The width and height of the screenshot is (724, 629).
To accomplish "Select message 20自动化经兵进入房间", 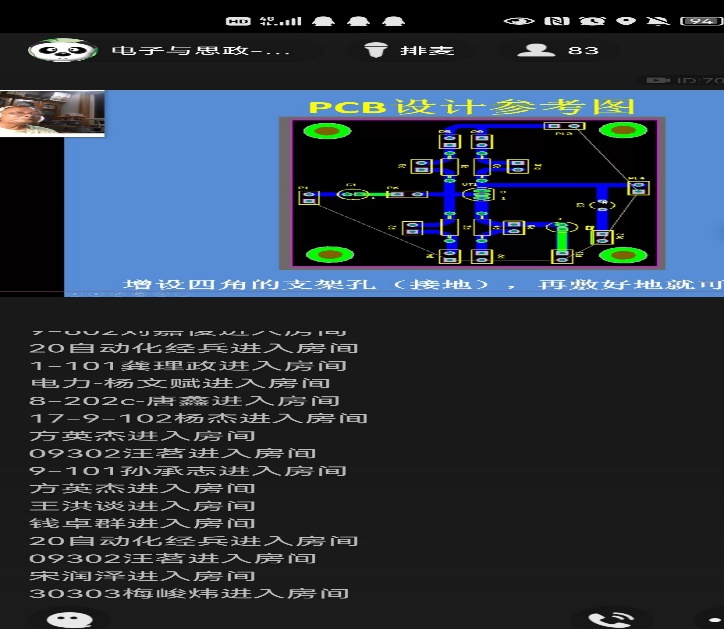I will tap(194, 348).
